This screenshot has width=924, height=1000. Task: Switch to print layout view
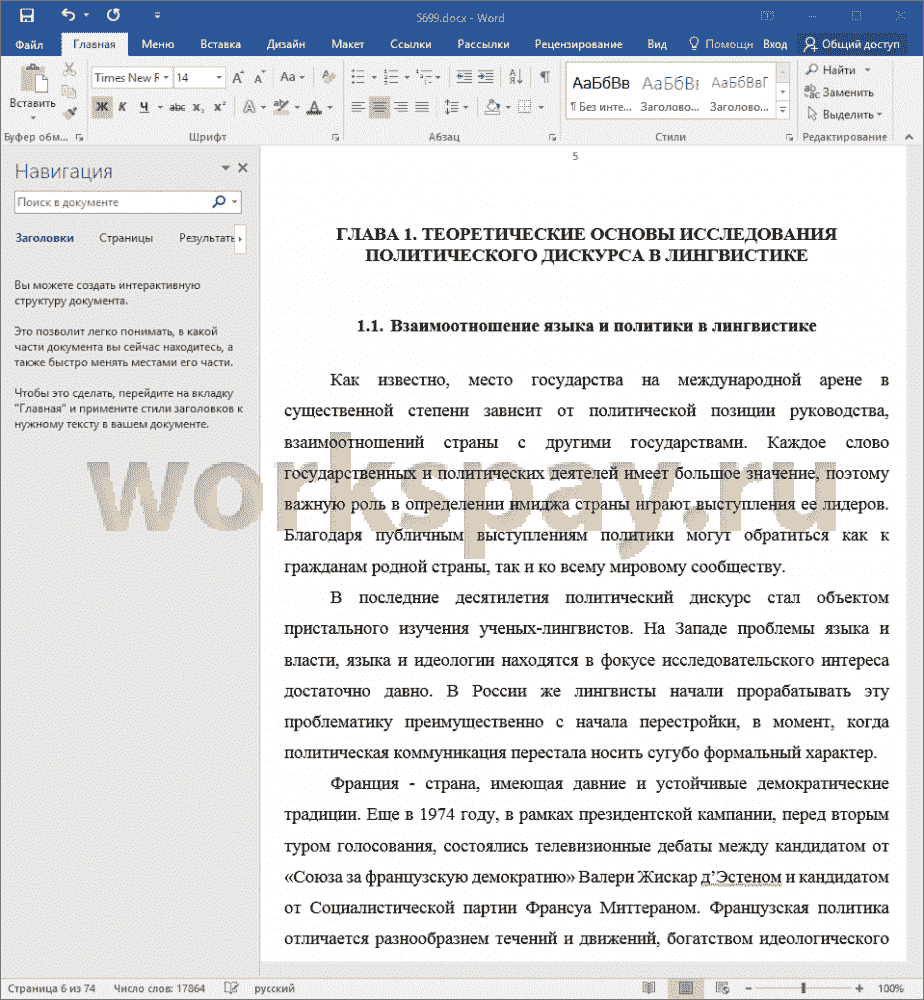(x=686, y=987)
